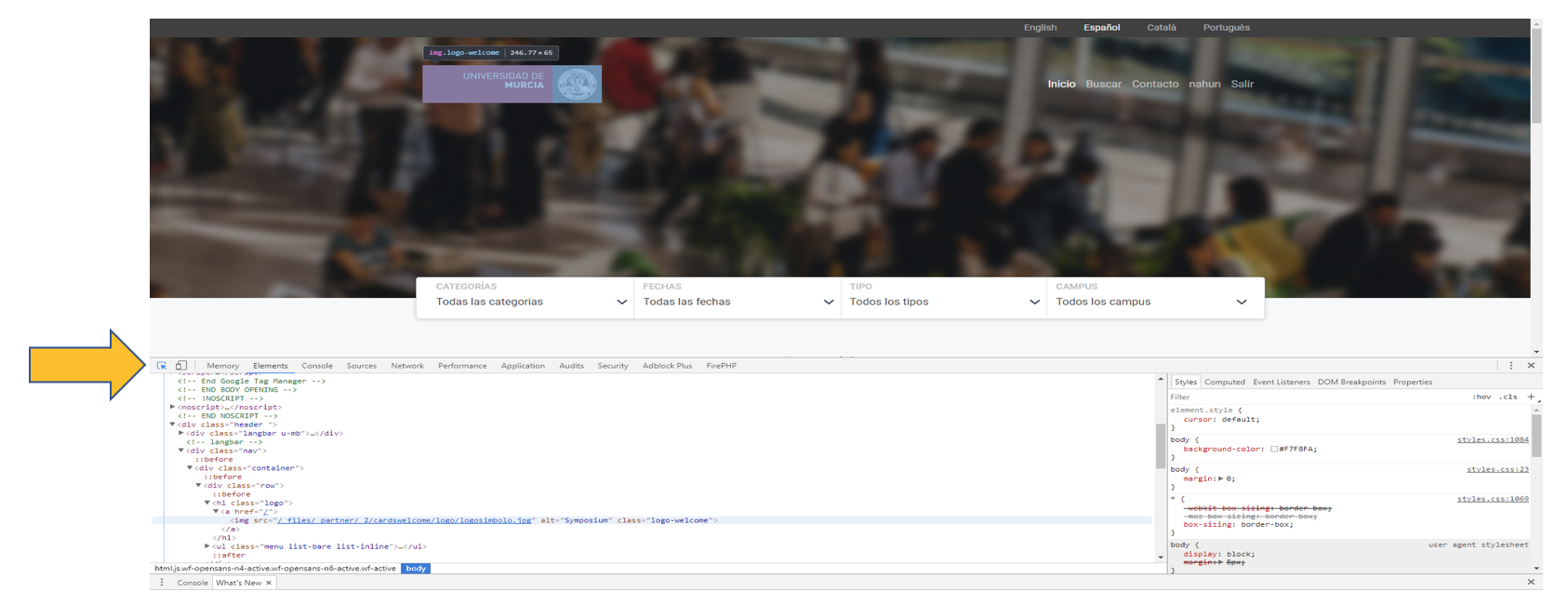Open the Adblock Plus tab
This screenshot has height=605, width=1568.
click(668, 366)
